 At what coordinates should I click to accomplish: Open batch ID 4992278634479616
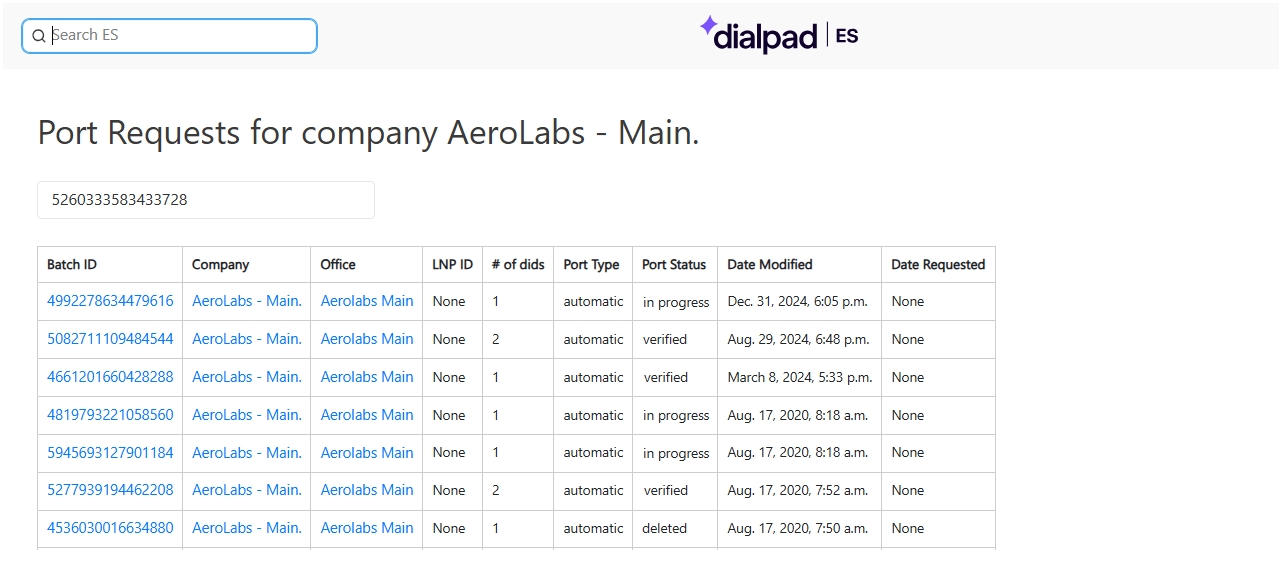click(110, 301)
